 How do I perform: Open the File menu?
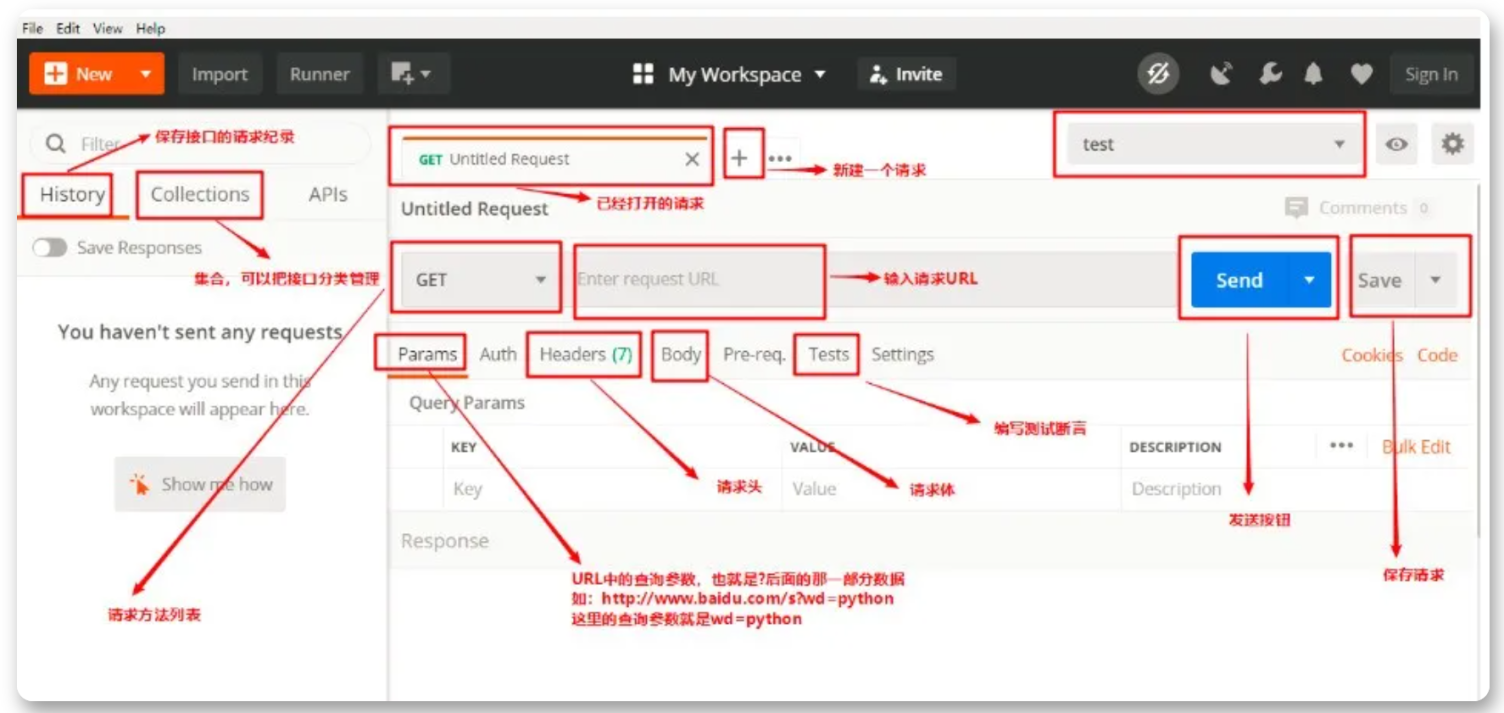[x=32, y=28]
